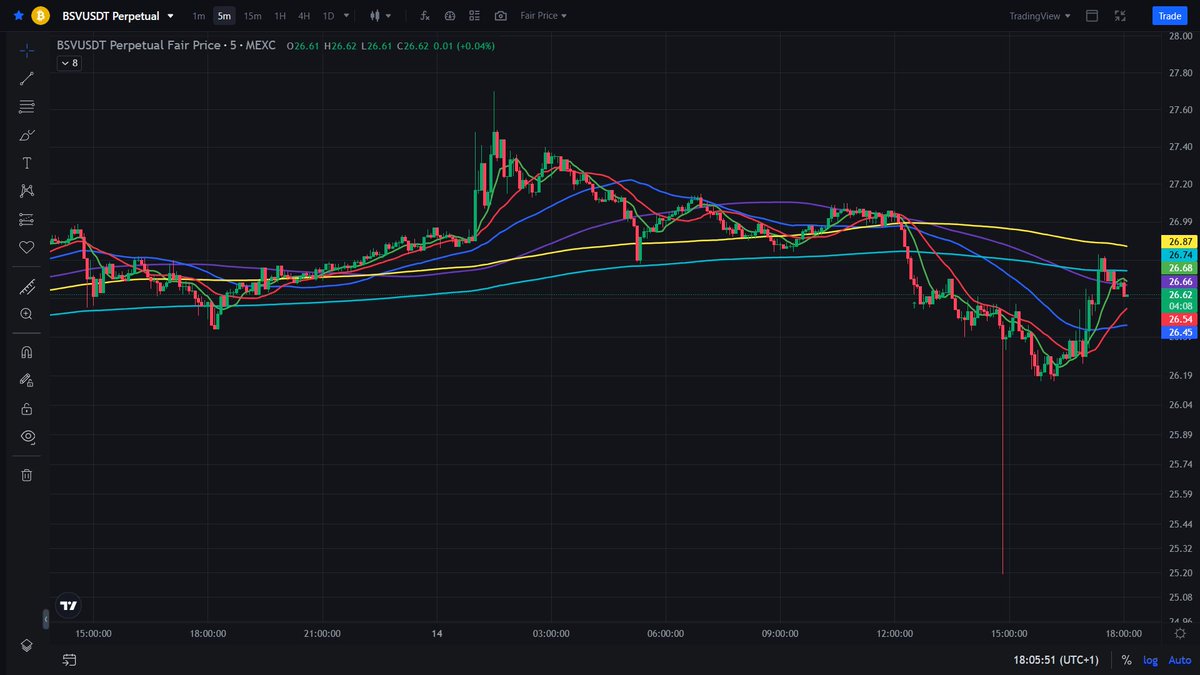Open the candlestick chart type dropdown
1200x675 pixels.
pyautogui.click(x=381, y=16)
